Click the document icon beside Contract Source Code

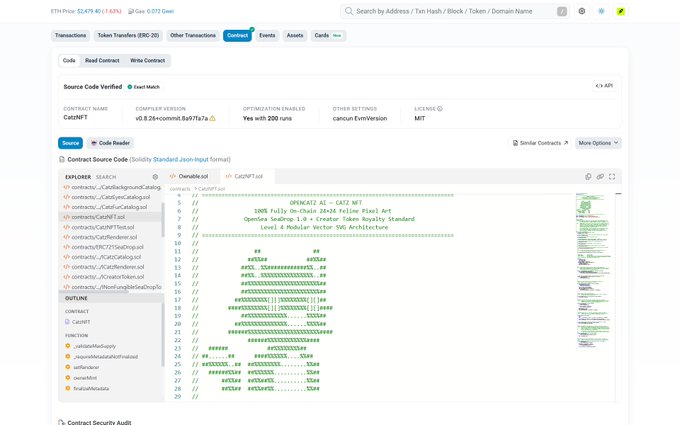62,160
